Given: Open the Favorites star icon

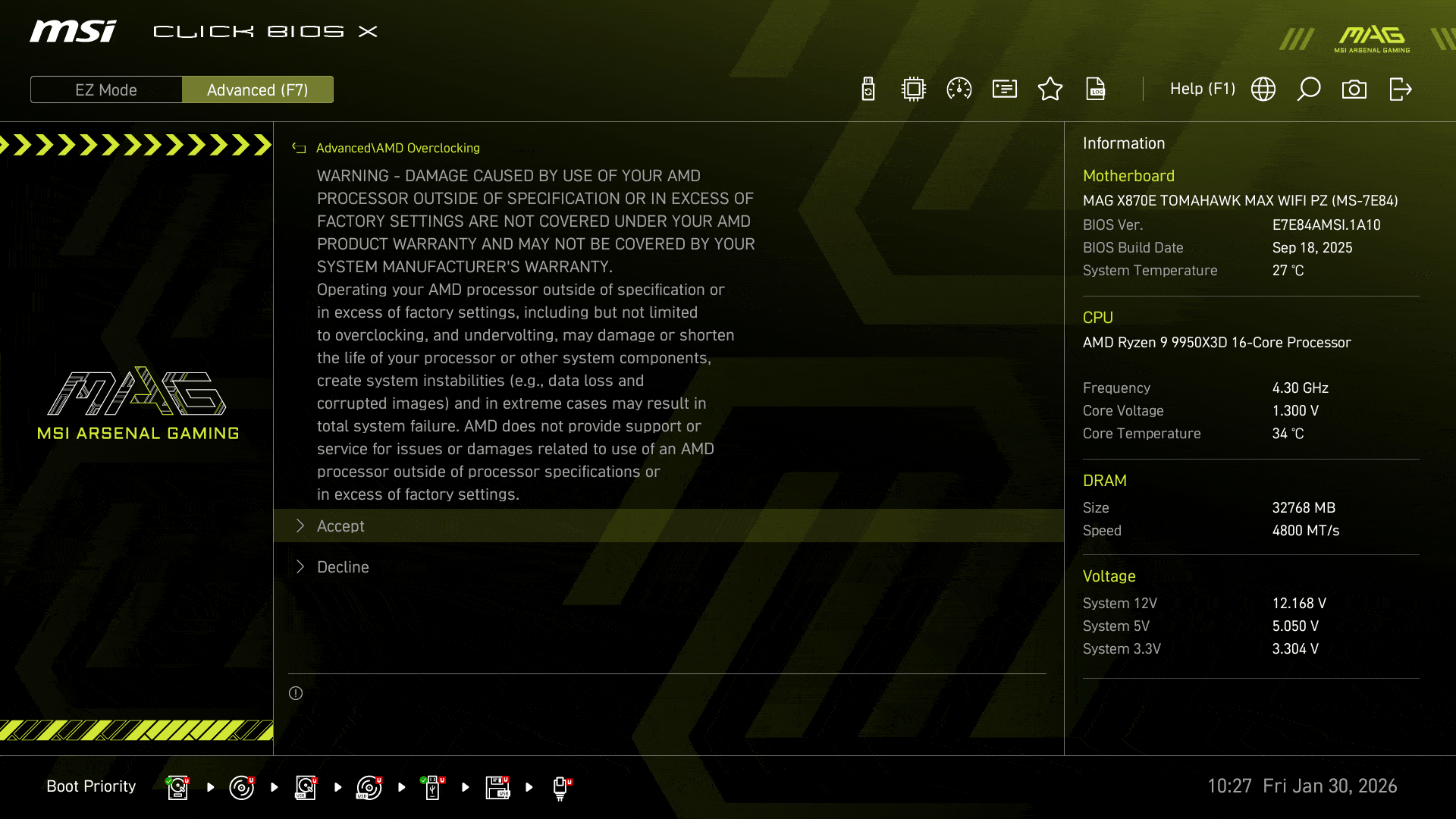Looking at the screenshot, I should click(x=1050, y=89).
